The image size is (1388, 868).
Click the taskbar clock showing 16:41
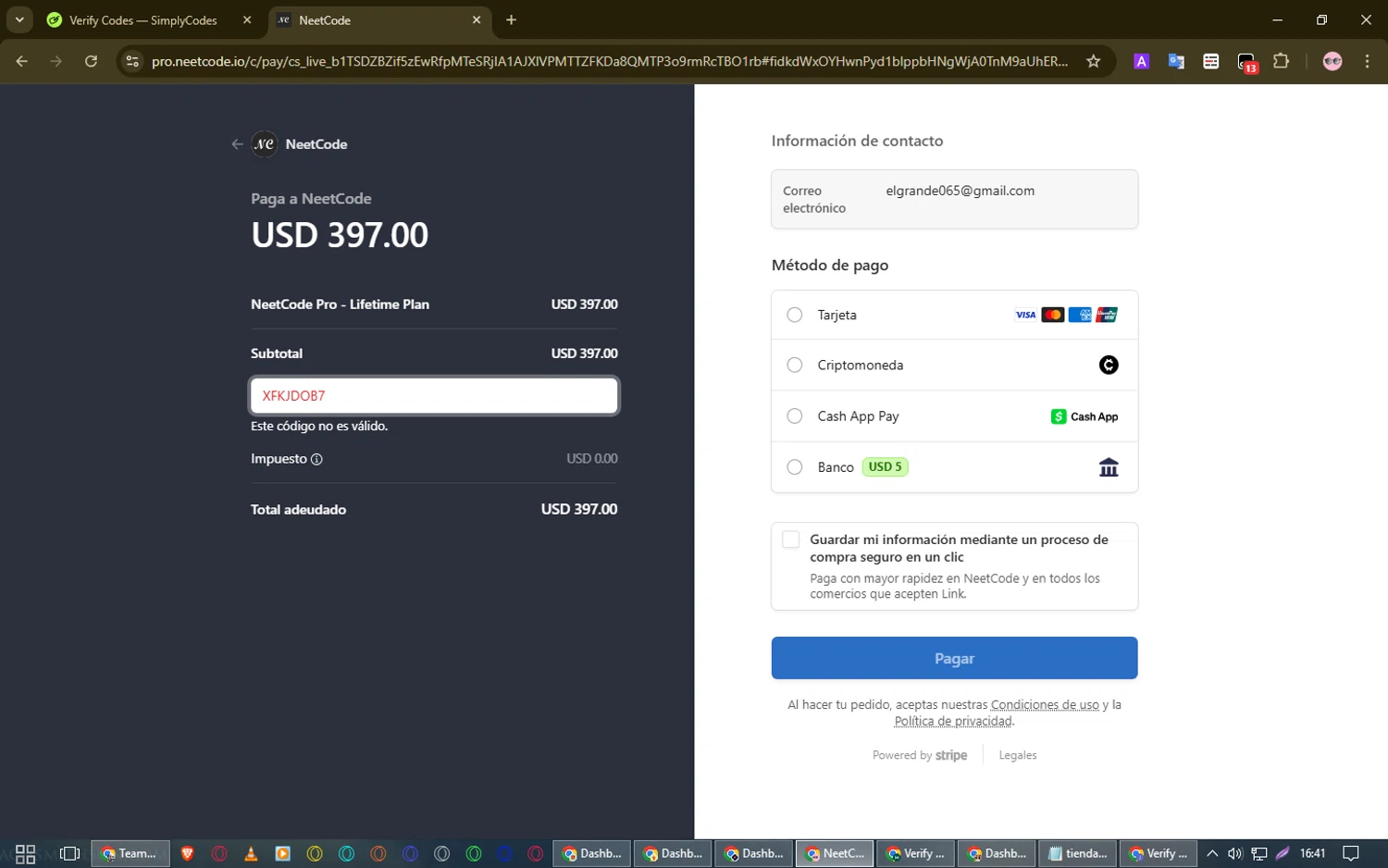[x=1312, y=853]
